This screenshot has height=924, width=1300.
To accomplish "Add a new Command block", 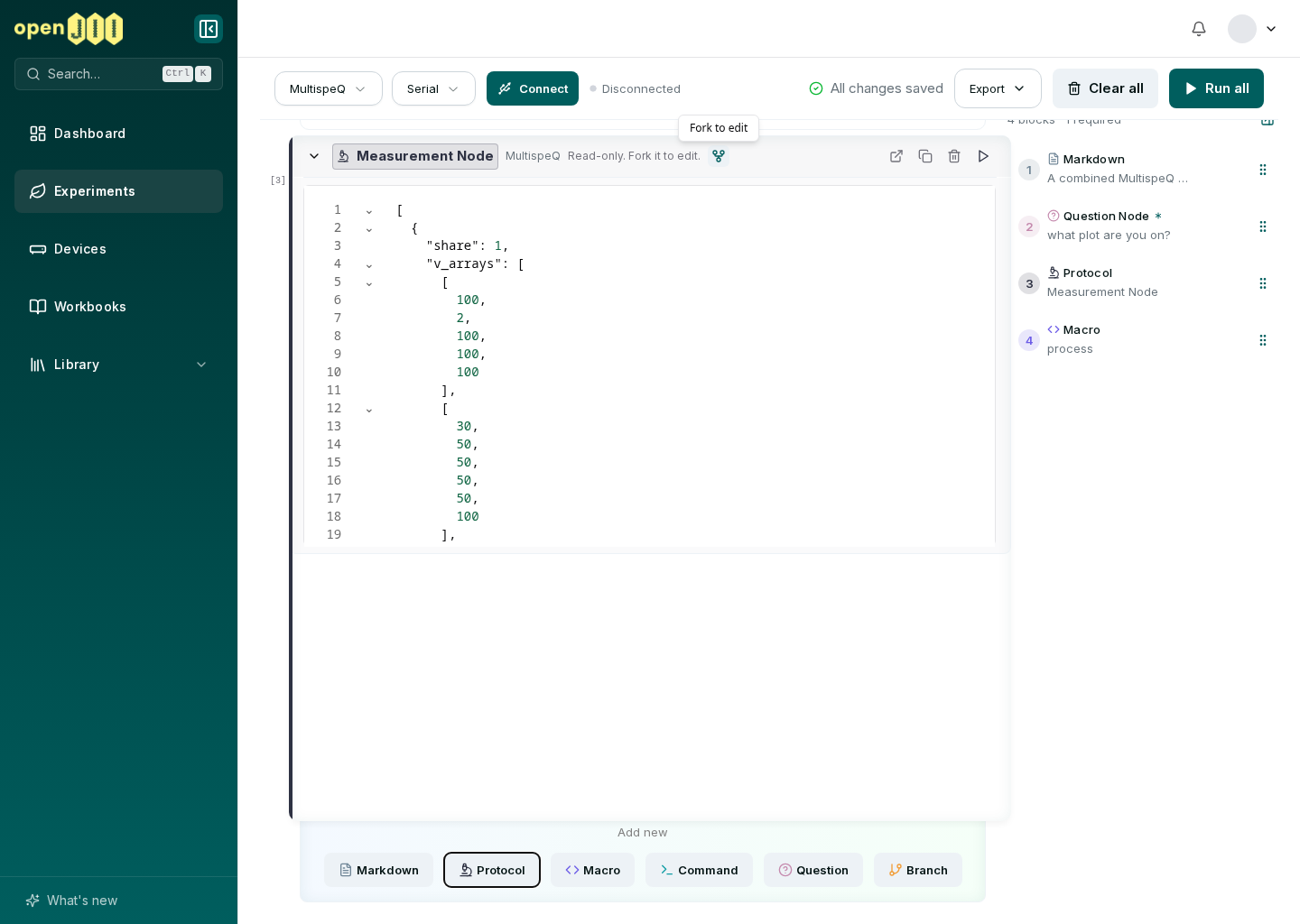I will 699,870.
